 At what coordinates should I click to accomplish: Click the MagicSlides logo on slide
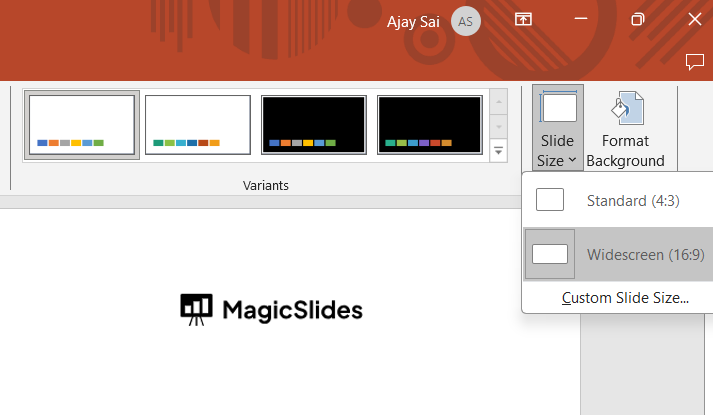click(271, 309)
